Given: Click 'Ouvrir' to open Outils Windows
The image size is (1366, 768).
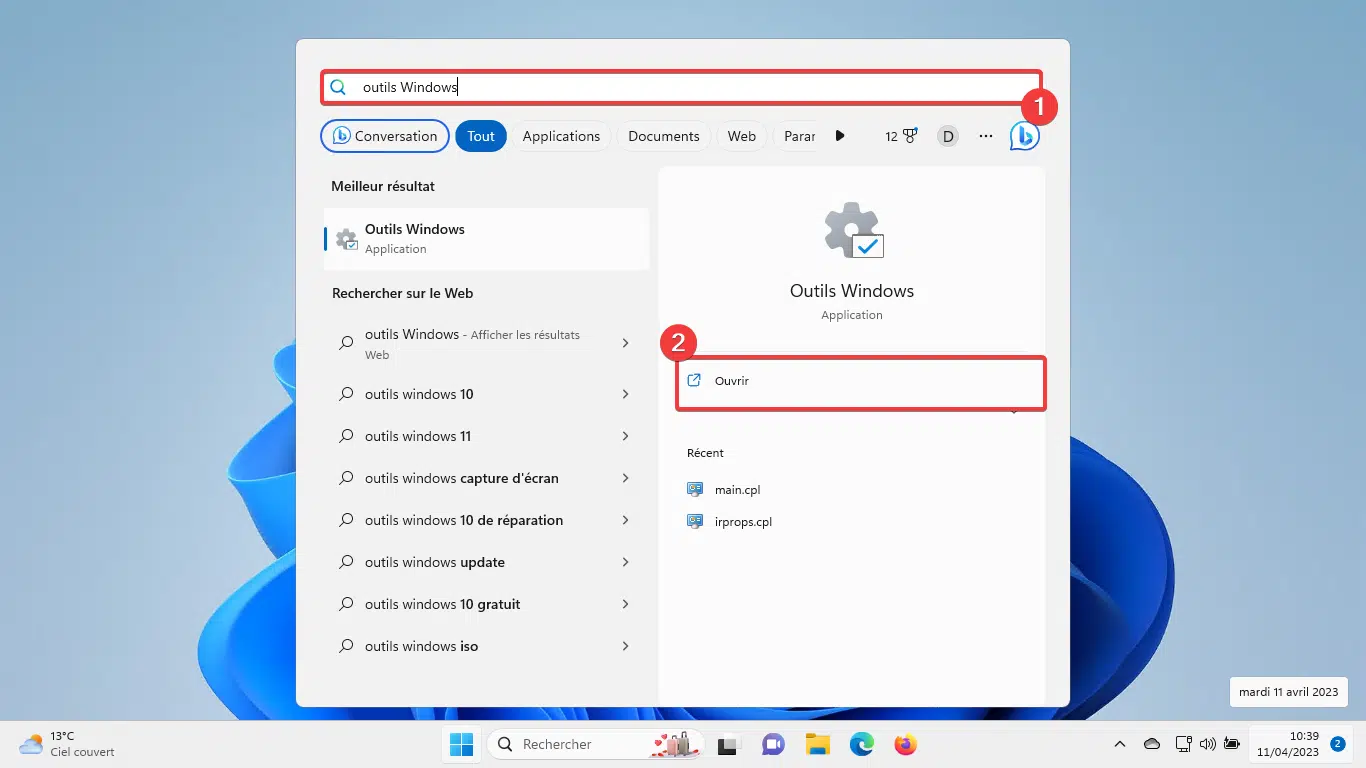Looking at the screenshot, I should point(861,381).
